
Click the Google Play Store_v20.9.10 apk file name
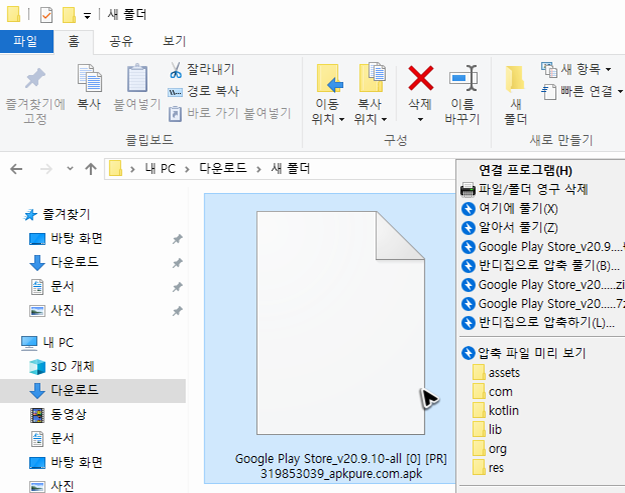[341, 466]
